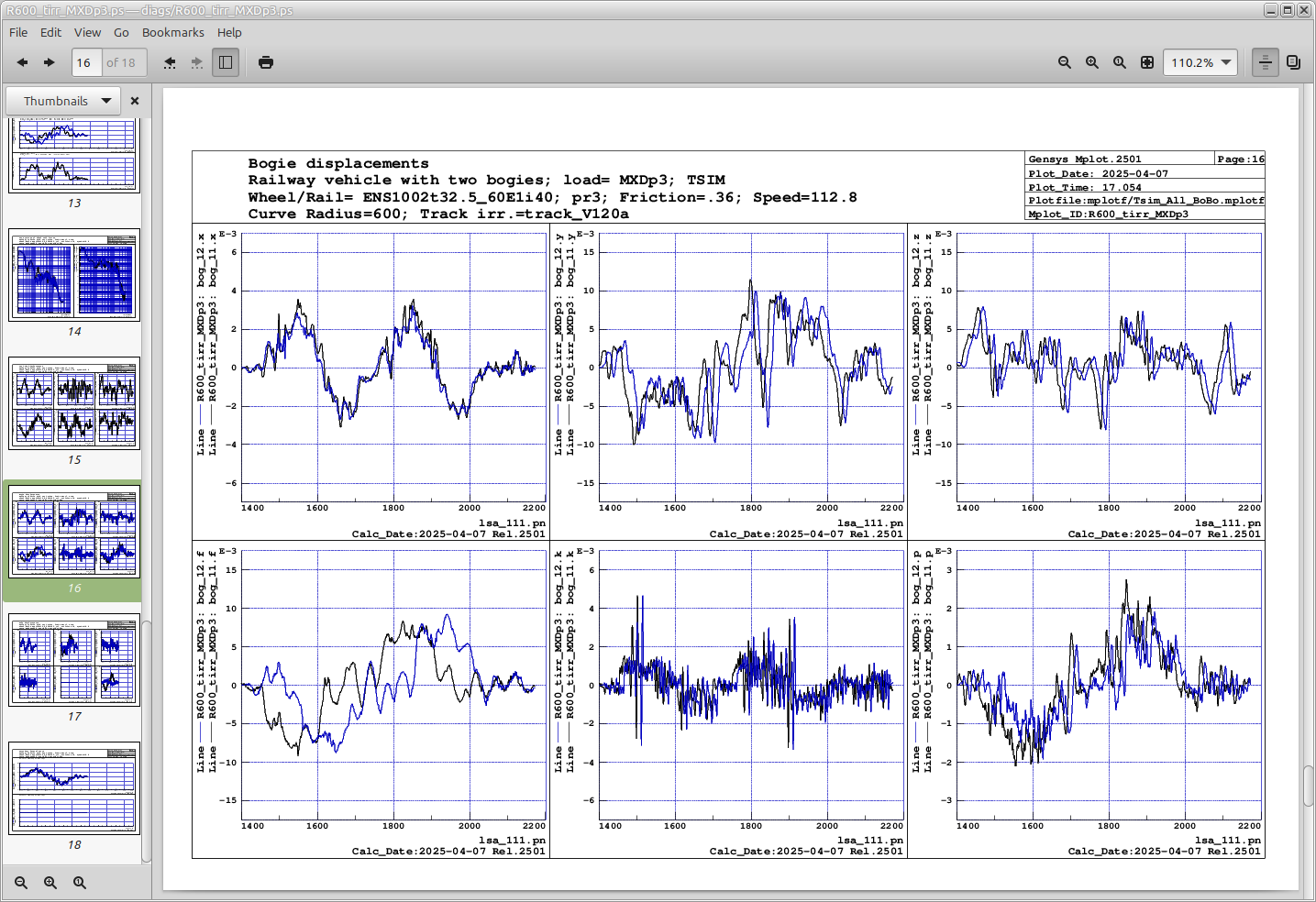Close the thumbnails side pane

click(x=135, y=101)
